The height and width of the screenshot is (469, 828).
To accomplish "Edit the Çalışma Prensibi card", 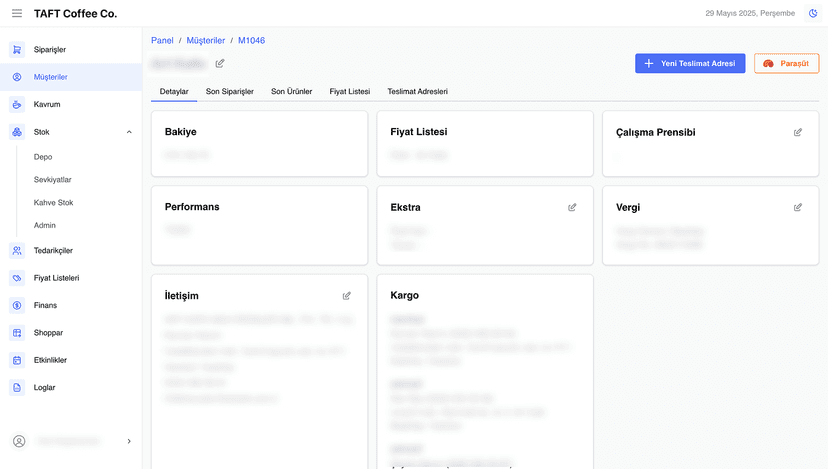I will (797, 132).
